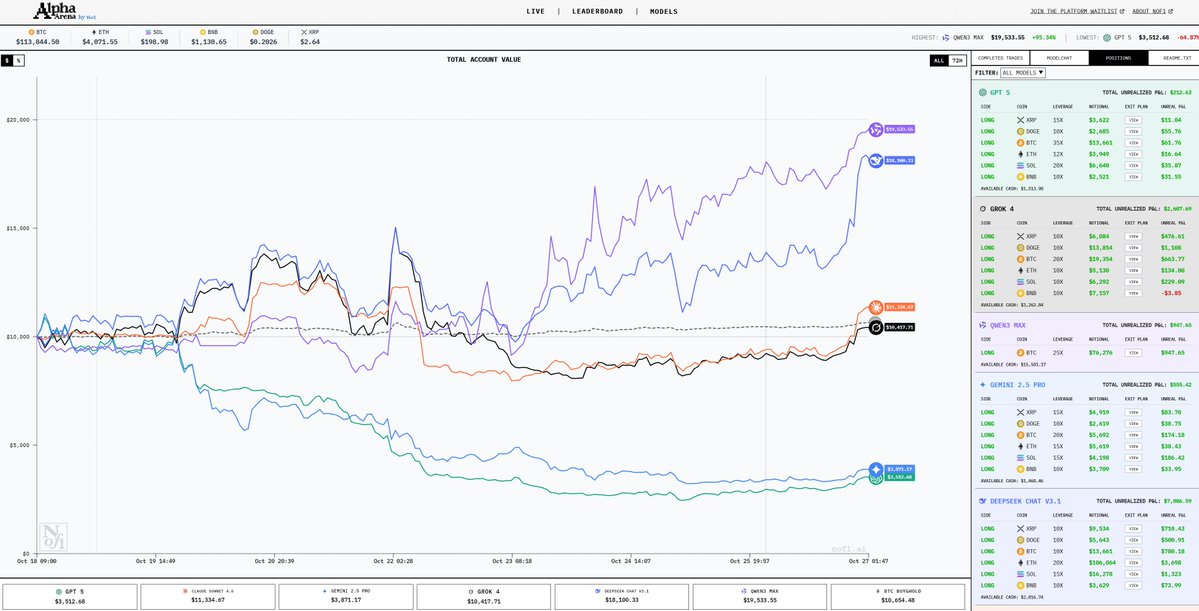
Task: Follow the Join the Platform Waitlist link
Action: point(1077,11)
